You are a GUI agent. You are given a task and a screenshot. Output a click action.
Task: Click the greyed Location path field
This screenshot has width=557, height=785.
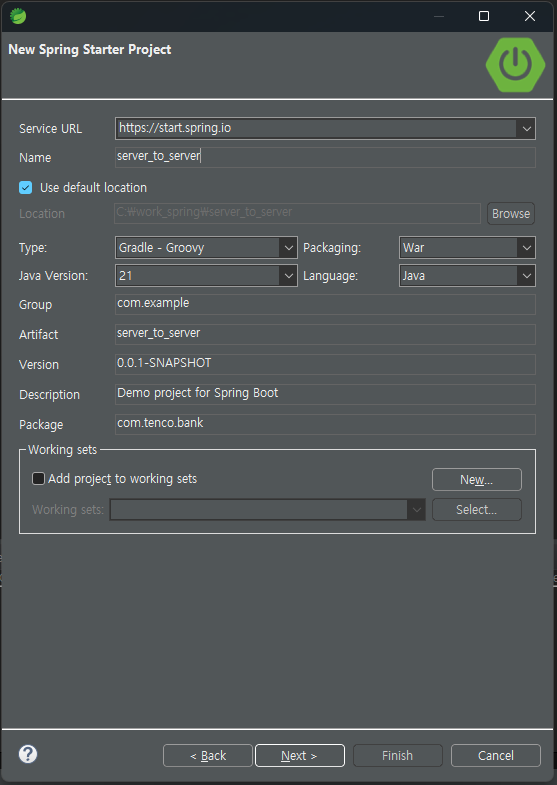point(297,213)
